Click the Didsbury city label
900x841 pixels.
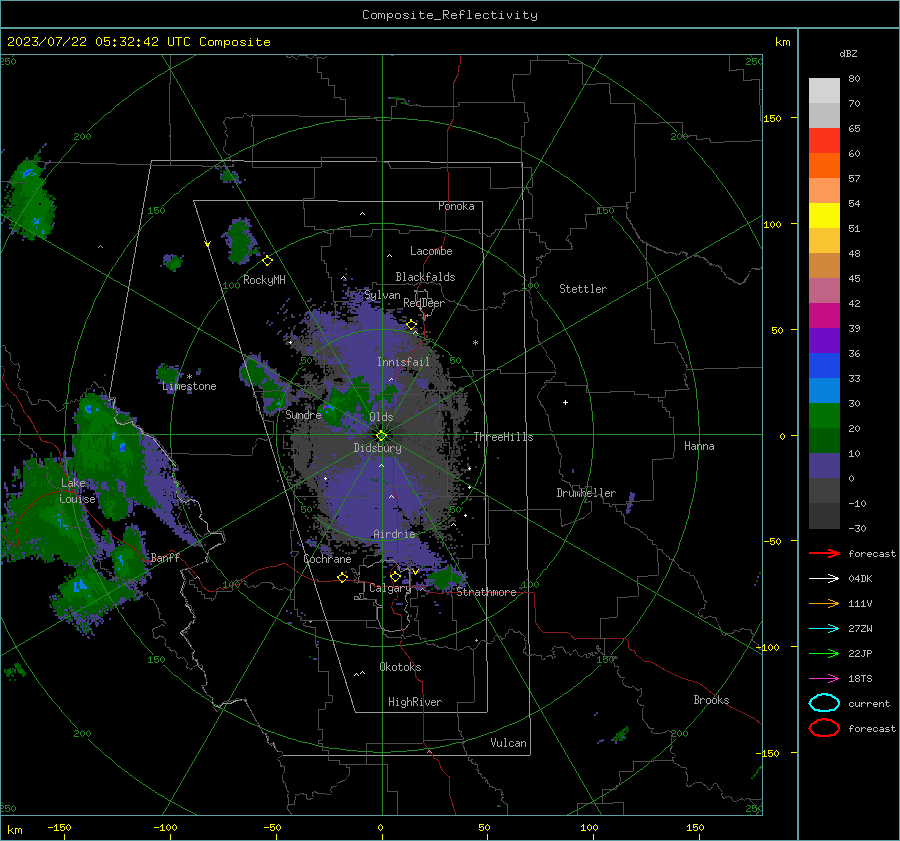[377, 448]
